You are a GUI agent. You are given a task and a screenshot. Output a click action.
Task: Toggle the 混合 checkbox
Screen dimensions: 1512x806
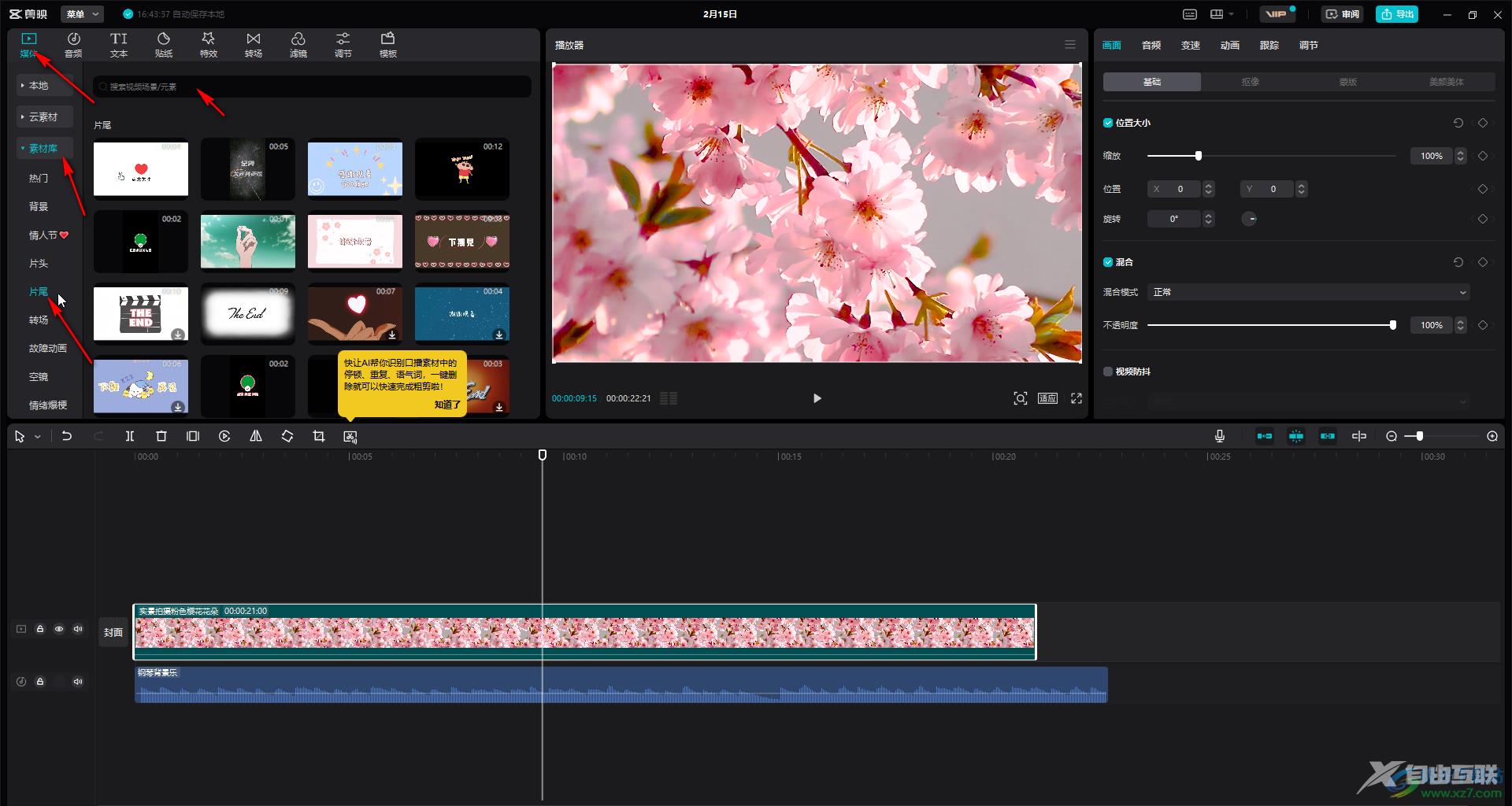click(1108, 262)
